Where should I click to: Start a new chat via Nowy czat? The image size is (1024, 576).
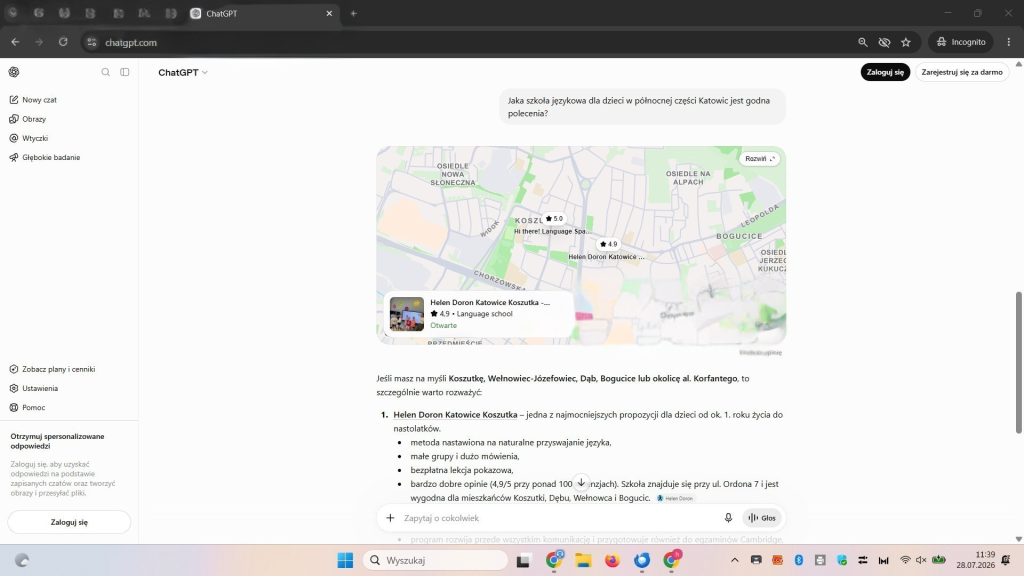pos(33,100)
